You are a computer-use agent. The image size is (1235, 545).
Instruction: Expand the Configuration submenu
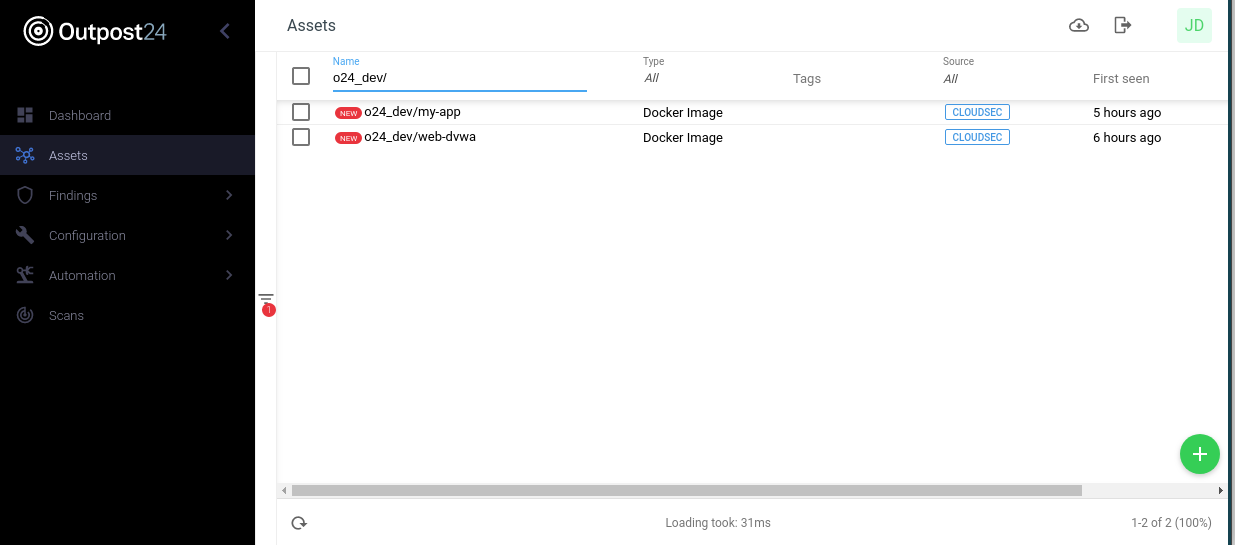coord(228,235)
